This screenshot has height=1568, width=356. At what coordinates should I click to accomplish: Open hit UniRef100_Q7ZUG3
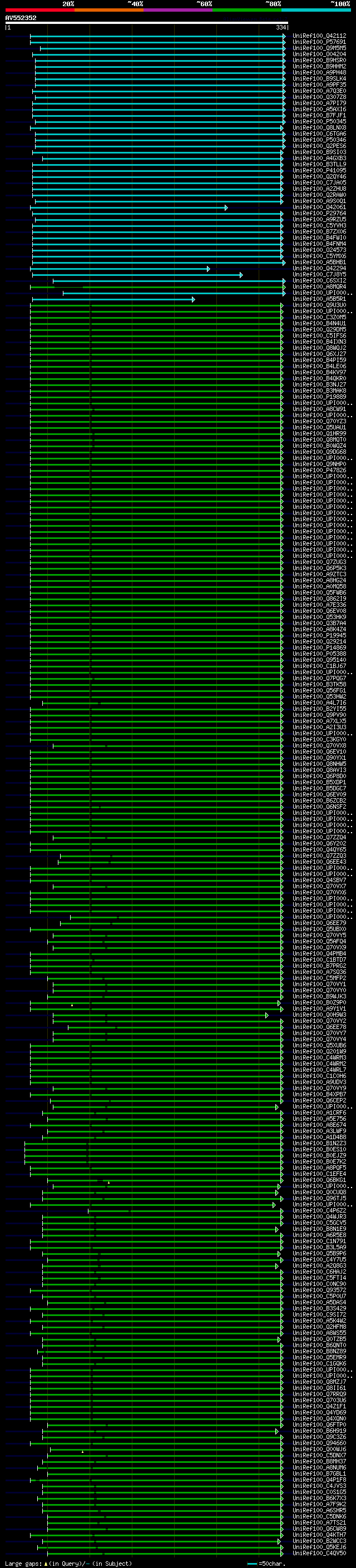click(x=319, y=562)
